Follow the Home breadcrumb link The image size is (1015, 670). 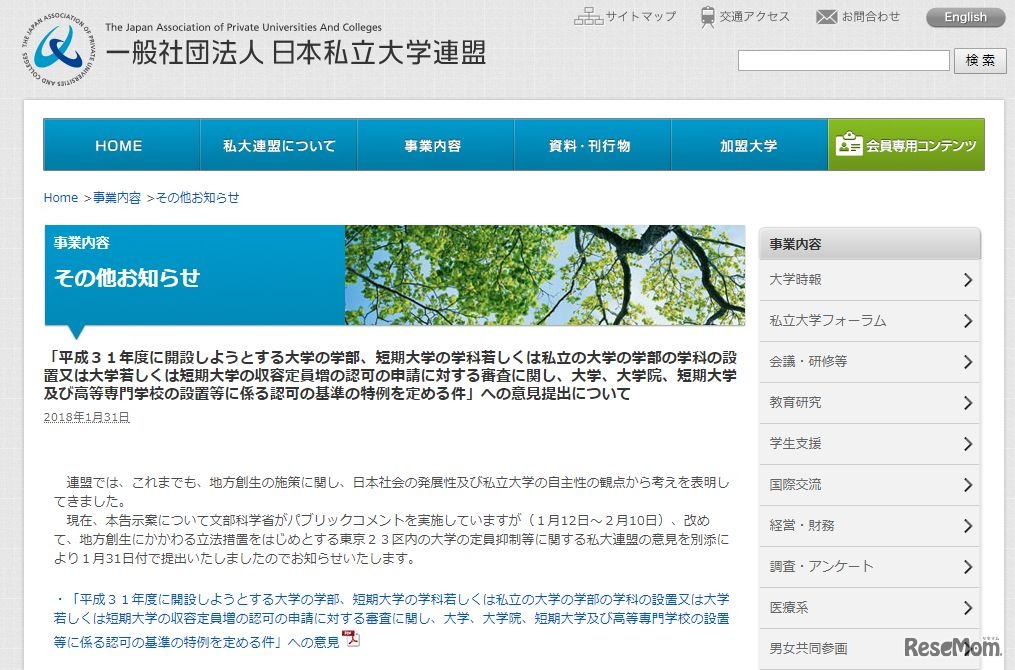pyautogui.click(x=61, y=198)
